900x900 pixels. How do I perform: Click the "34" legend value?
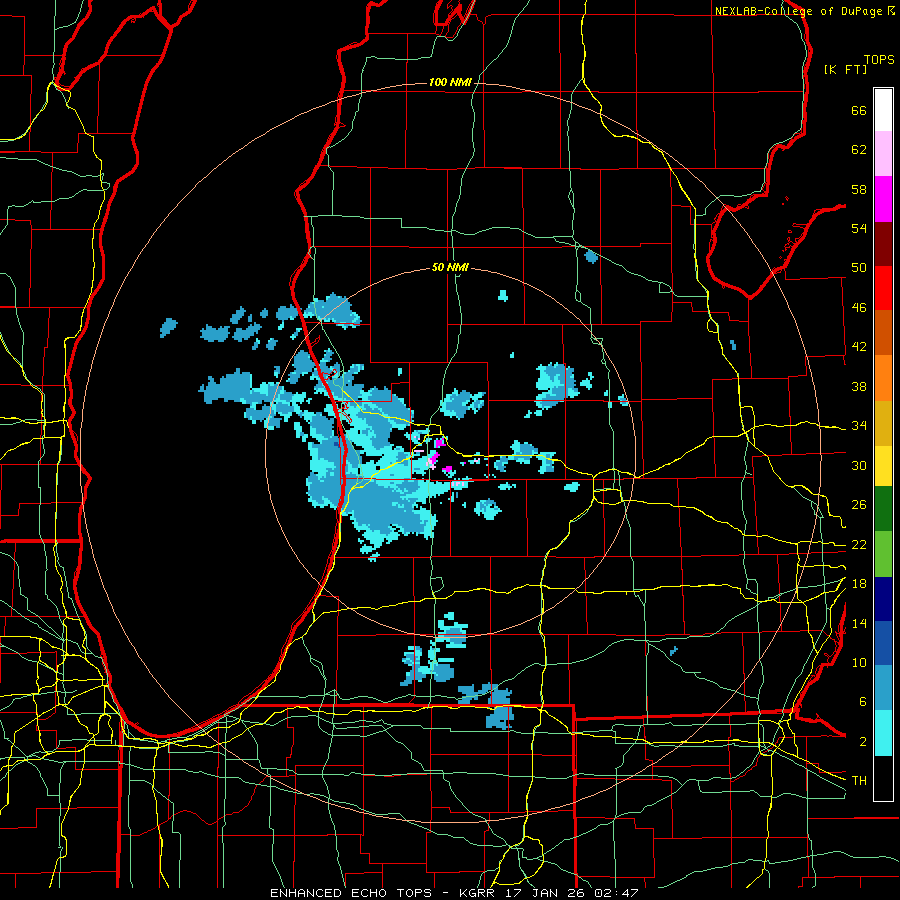[859, 426]
